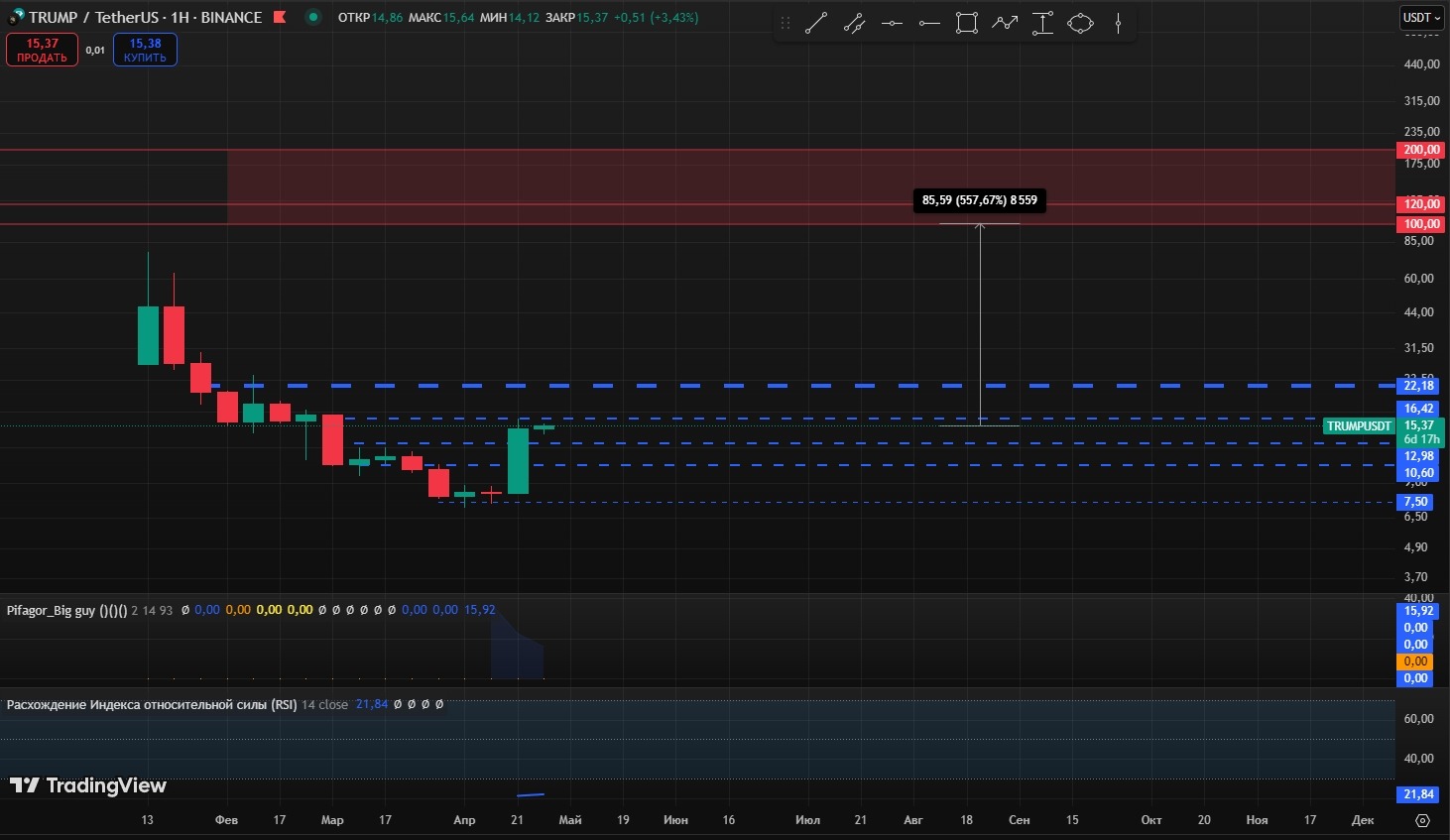Click the Фев date on time axis
Screen dimensions: 1450x840
(x=226, y=820)
